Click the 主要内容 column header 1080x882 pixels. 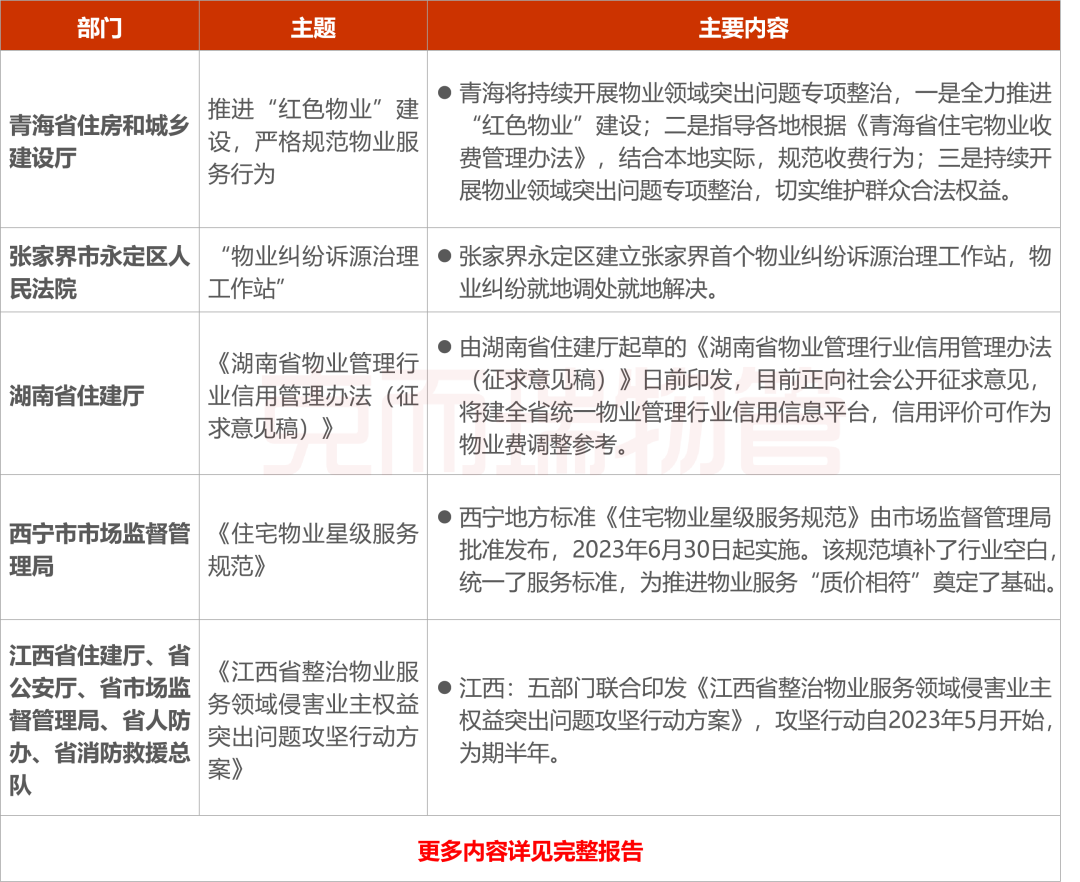pyautogui.click(x=744, y=26)
